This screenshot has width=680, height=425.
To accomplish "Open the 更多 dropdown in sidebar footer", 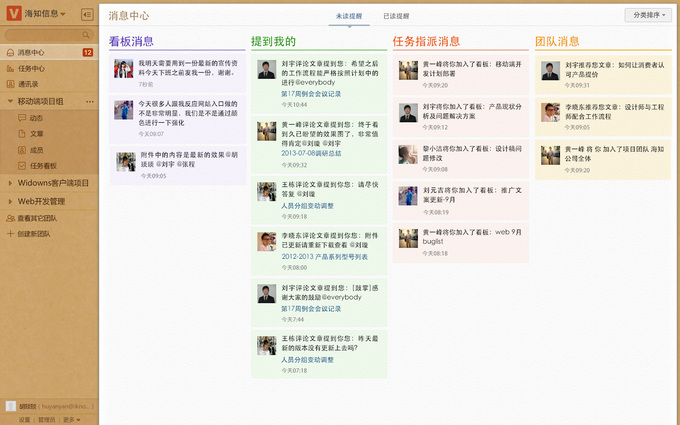I will point(72,420).
